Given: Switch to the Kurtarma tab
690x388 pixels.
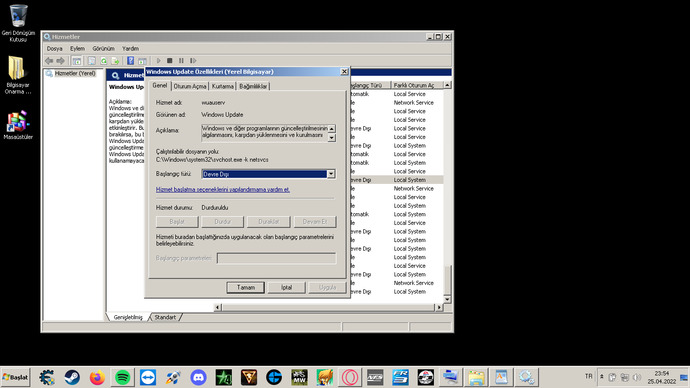Looking at the screenshot, I should (223, 86).
